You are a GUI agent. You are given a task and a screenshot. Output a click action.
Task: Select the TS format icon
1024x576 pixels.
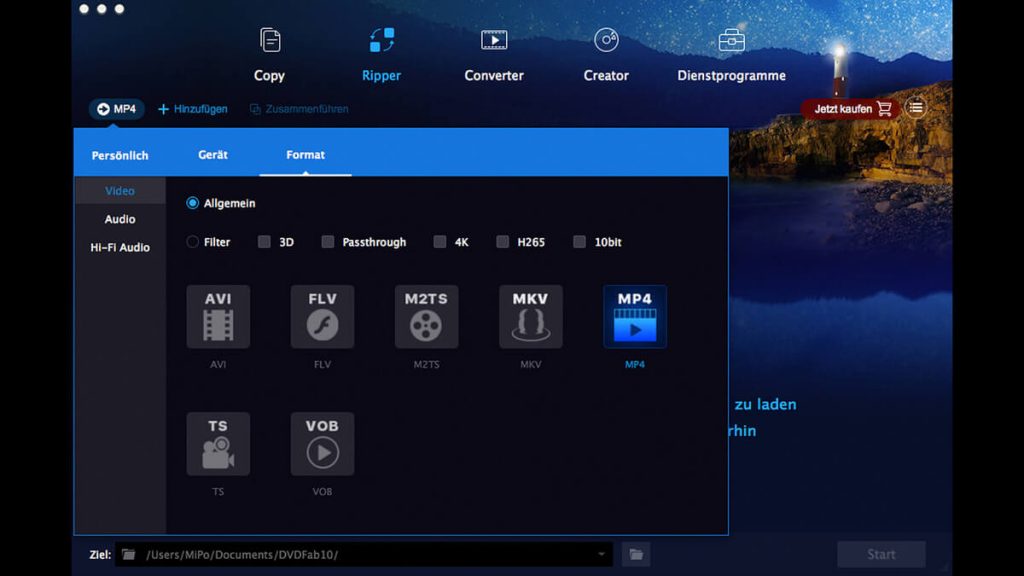[218, 444]
